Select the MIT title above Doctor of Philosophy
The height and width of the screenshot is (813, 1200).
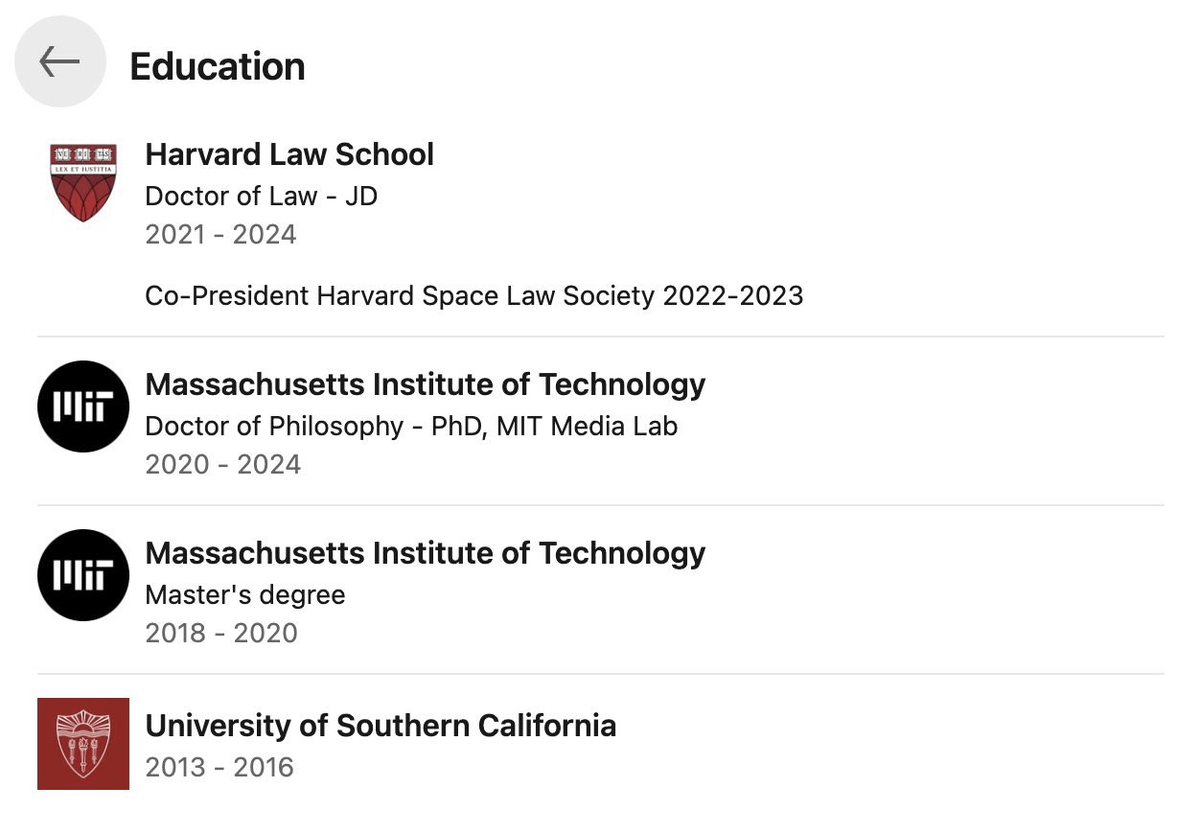point(425,384)
